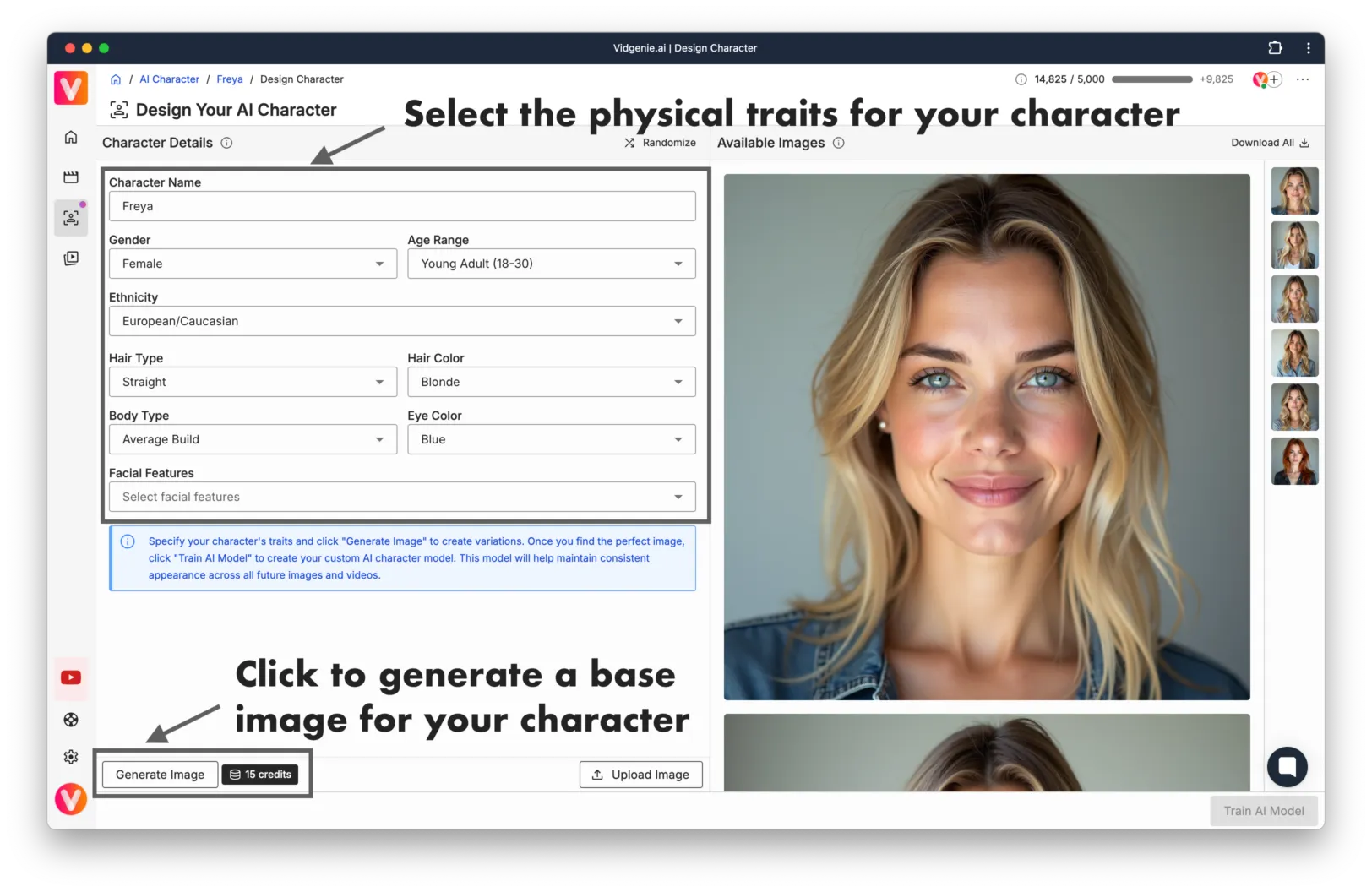Open the Hair Color dropdown
Viewport: 1372px width, 892px height.
[552, 382]
